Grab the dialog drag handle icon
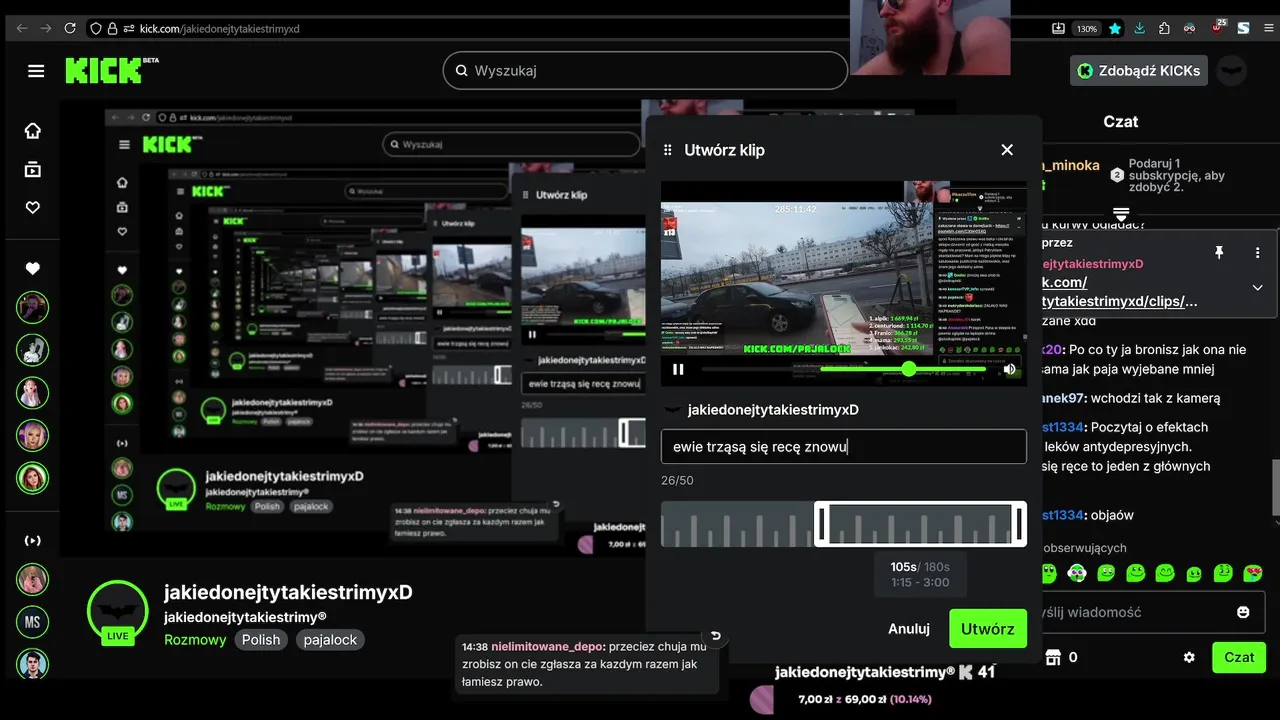The image size is (1280, 720). click(x=668, y=150)
